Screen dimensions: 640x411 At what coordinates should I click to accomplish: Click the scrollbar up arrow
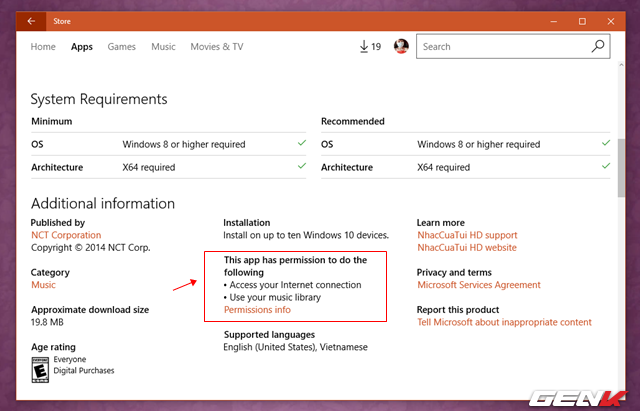(621, 64)
